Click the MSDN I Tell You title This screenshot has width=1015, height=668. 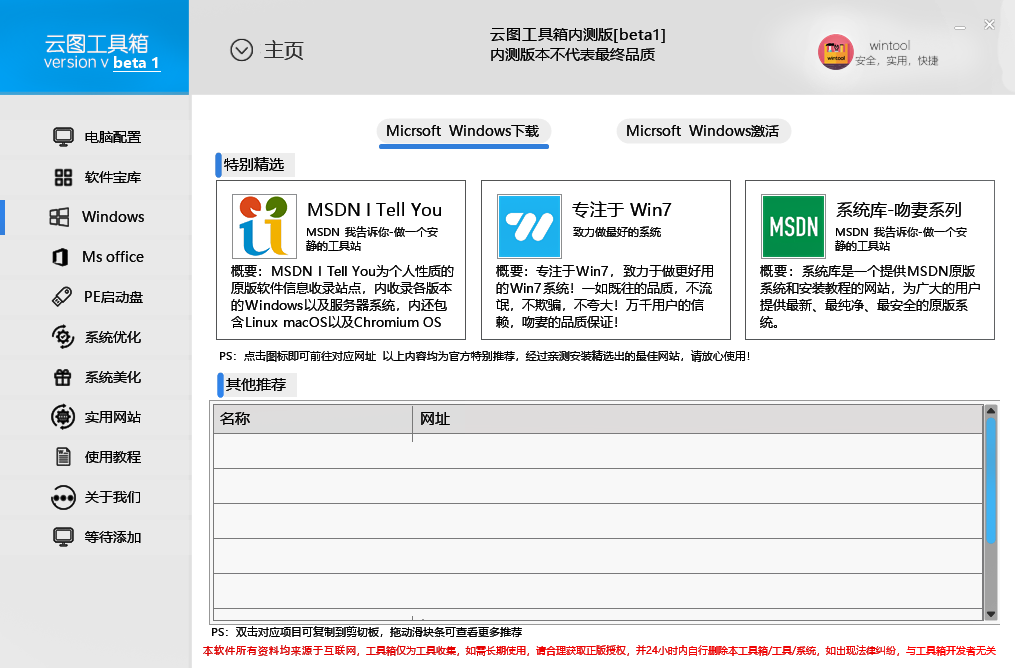click(x=374, y=210)
